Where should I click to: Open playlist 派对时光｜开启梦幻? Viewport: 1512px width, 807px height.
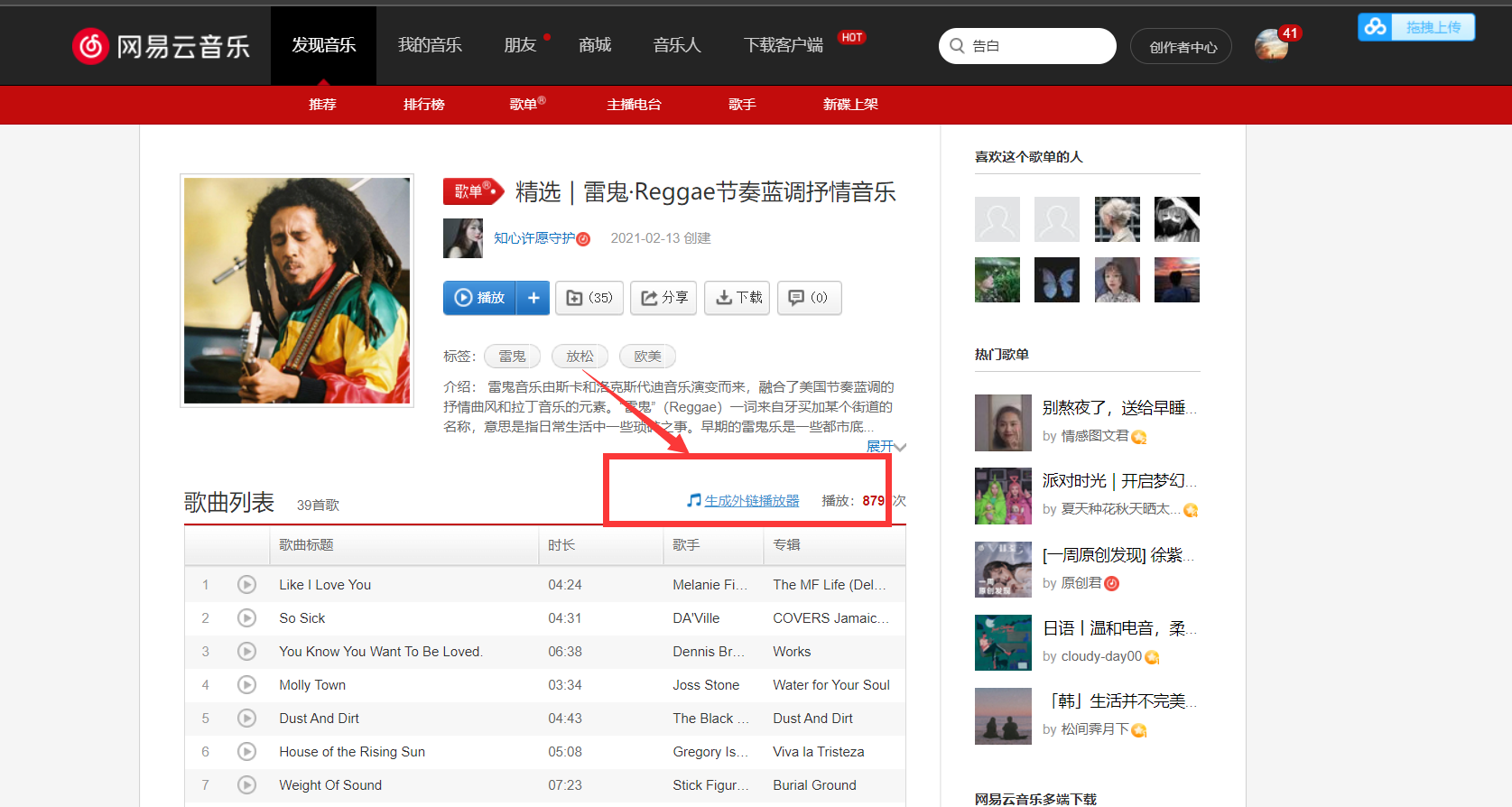tap(1119, 481)
